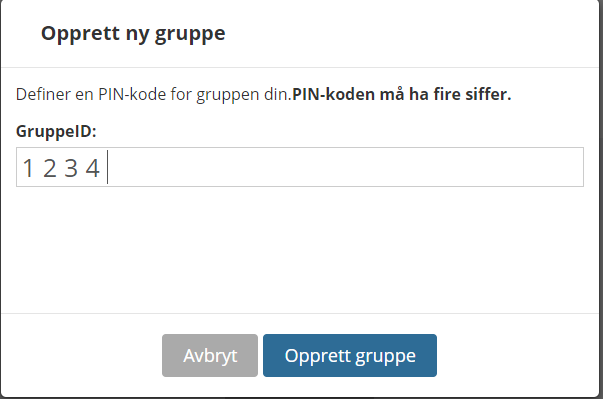Place cursor on digit 3 in GruppeID field

(x=71, y=168)
